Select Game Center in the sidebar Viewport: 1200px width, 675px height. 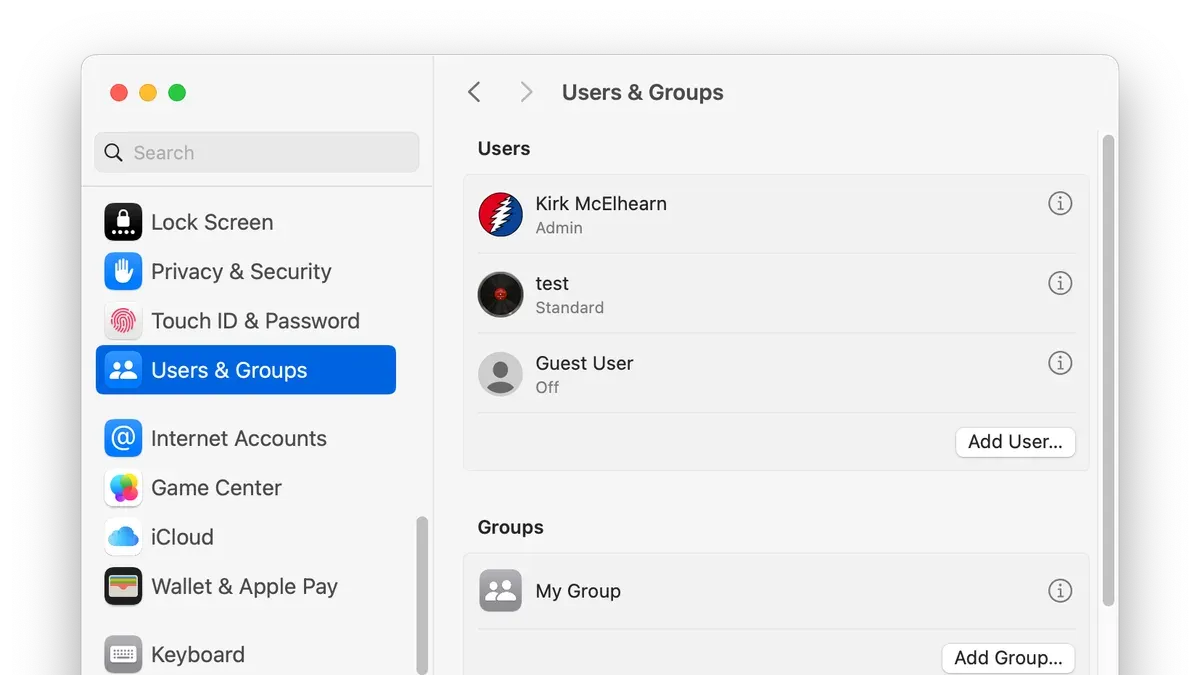[x=246, y=488]
